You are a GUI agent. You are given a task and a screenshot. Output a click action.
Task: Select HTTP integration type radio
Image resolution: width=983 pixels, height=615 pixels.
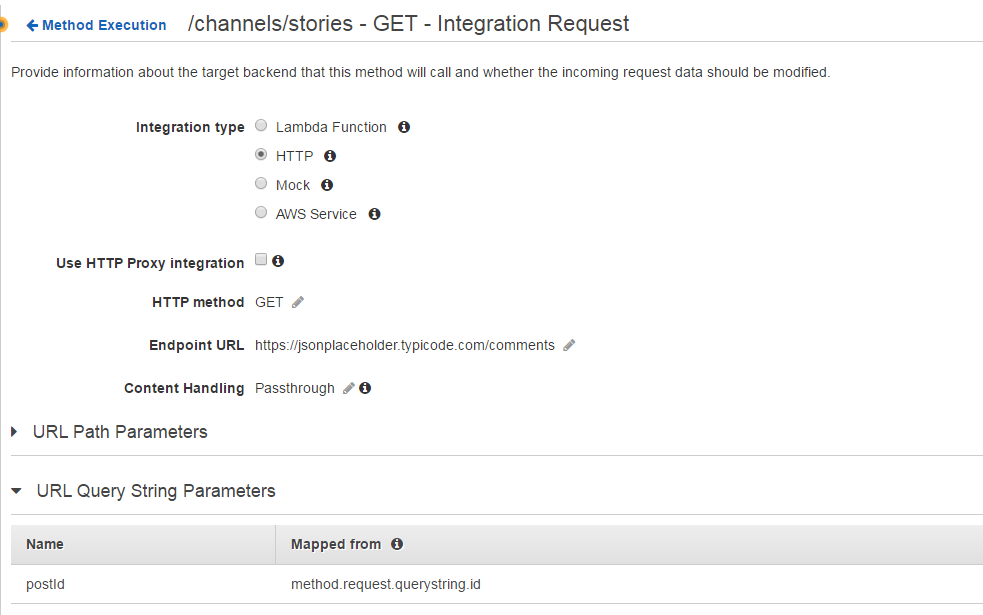click(261, 155)
